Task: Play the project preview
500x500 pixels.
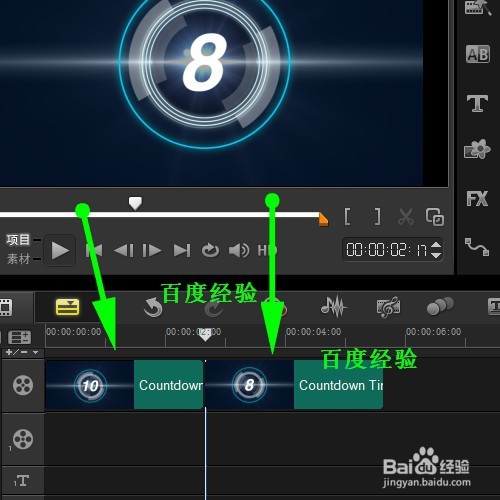Action: click(x=60, y=250)
